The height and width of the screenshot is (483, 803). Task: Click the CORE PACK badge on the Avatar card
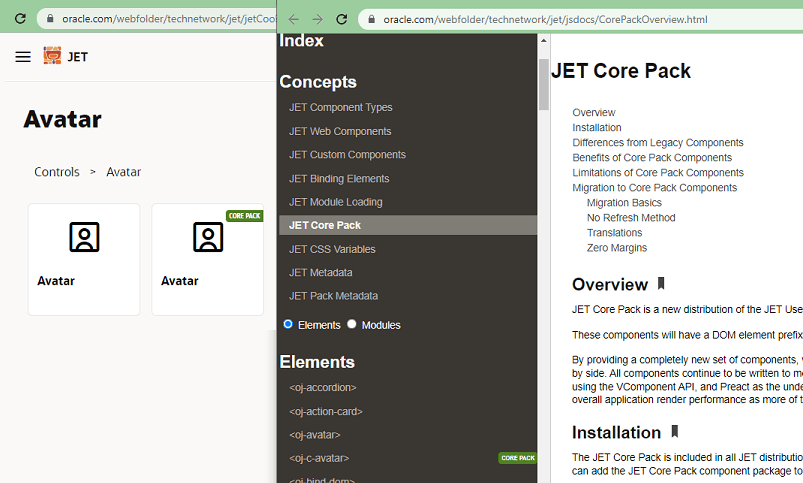(x=244, y=216)
